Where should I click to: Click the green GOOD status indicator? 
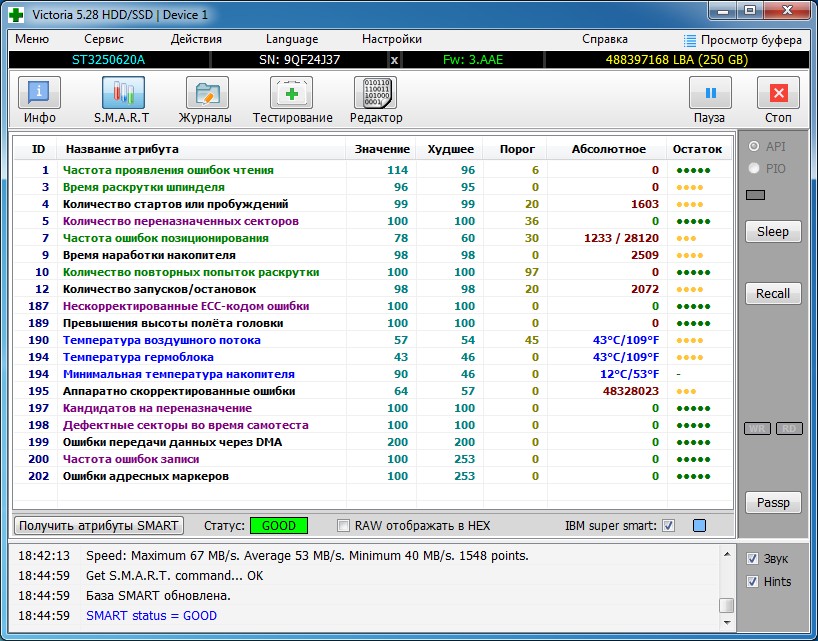[279, 525]
